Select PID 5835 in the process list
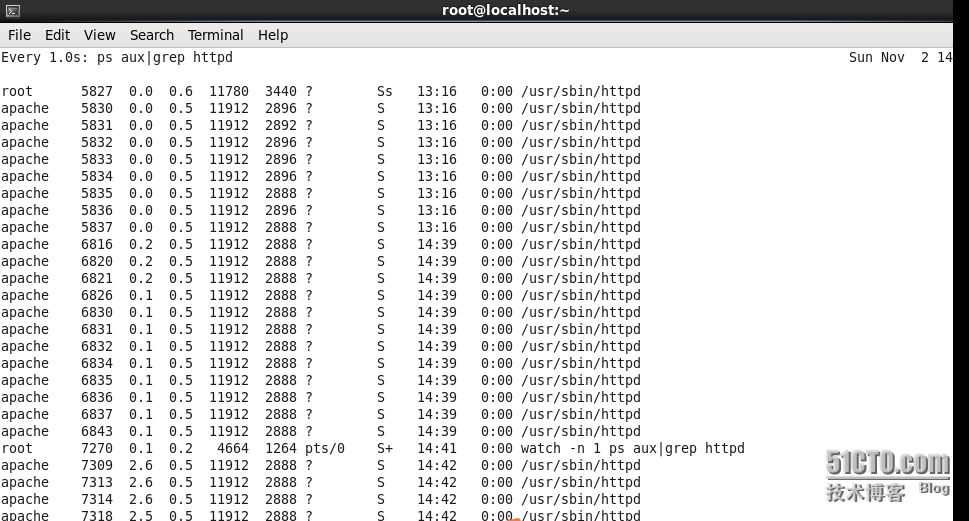The image size is (969, 521). pyautogui.click(x=97, y=193)
